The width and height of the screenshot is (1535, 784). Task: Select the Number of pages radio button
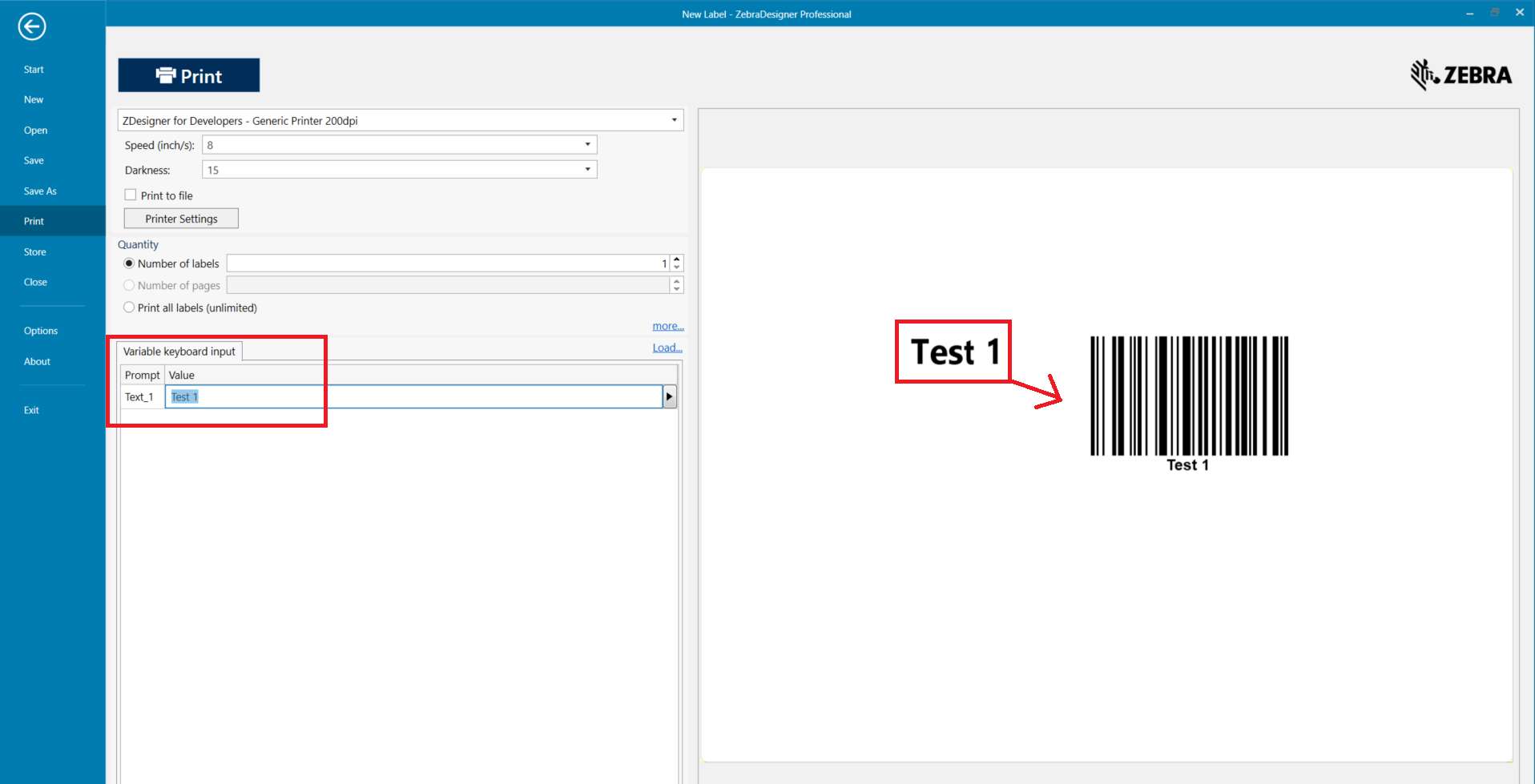point(129,285)
